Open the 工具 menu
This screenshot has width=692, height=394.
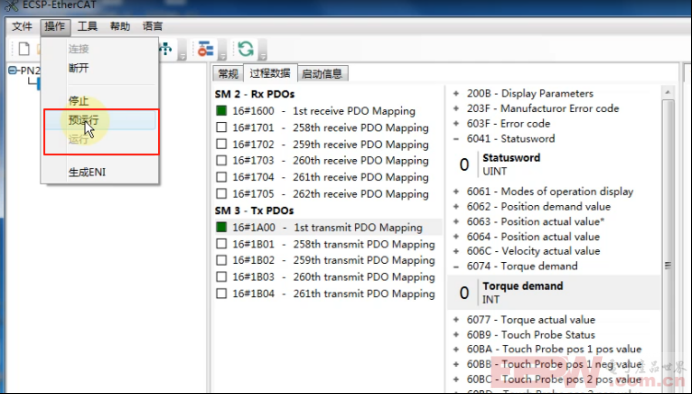[x=87, y=26]
